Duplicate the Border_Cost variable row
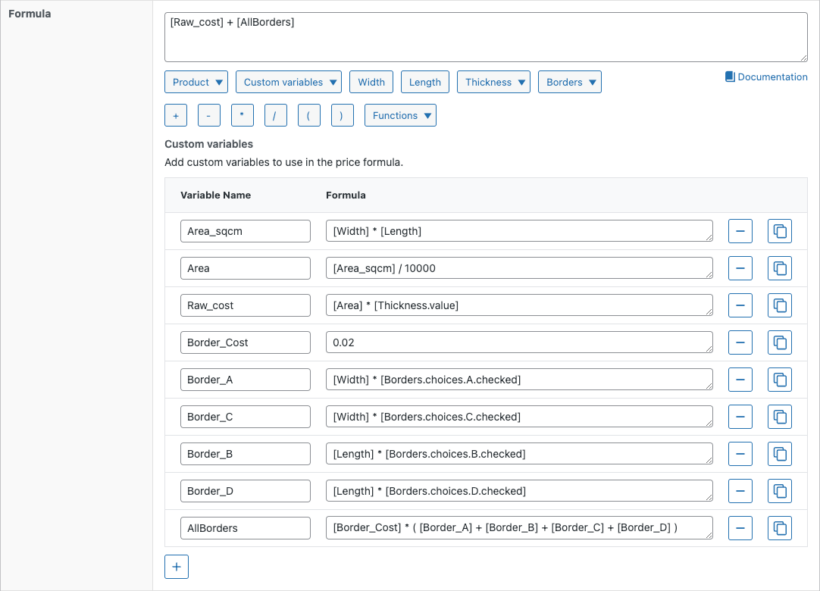The width and height of the screenshot is (820, 591). pos(779,342)
